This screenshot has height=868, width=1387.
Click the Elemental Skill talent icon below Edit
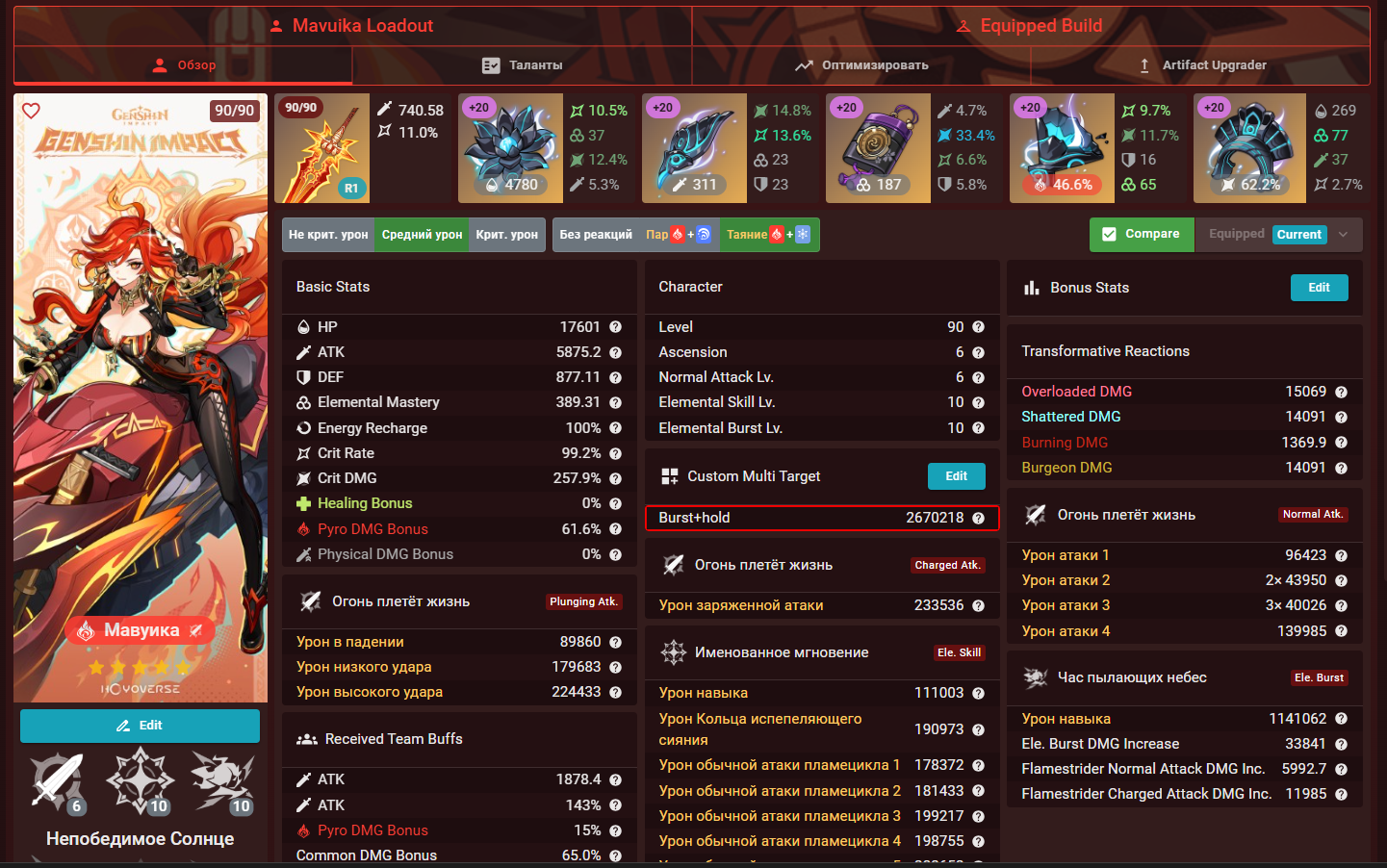tap(140, 780)
